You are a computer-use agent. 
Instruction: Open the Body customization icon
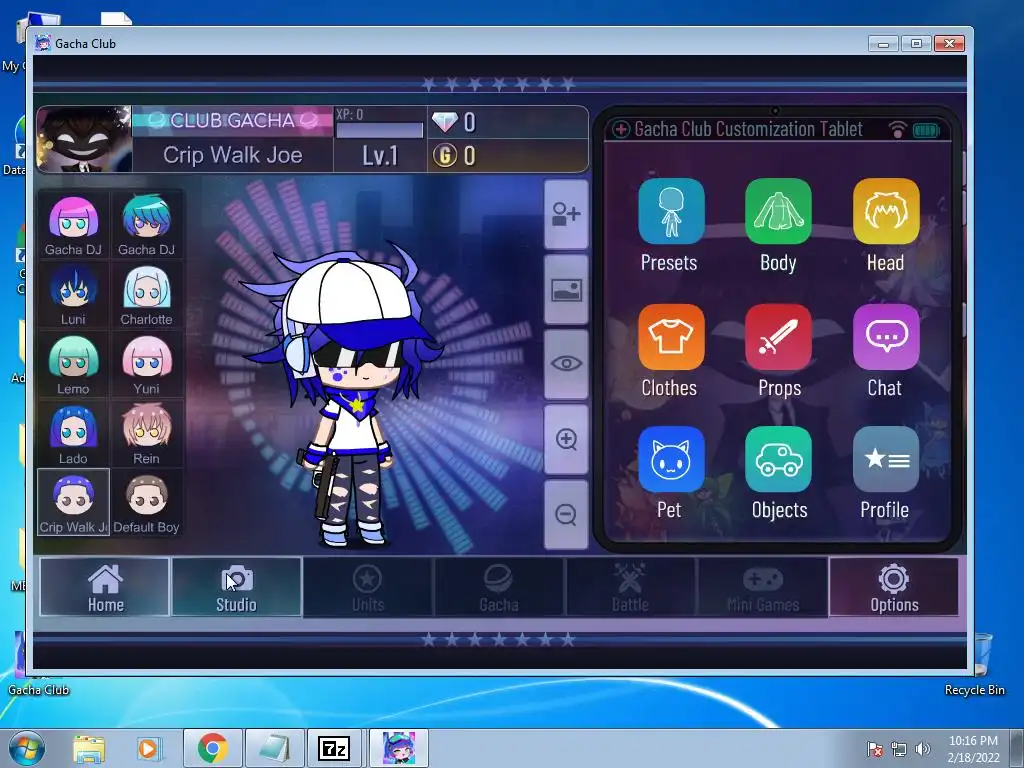click(778, 211)
